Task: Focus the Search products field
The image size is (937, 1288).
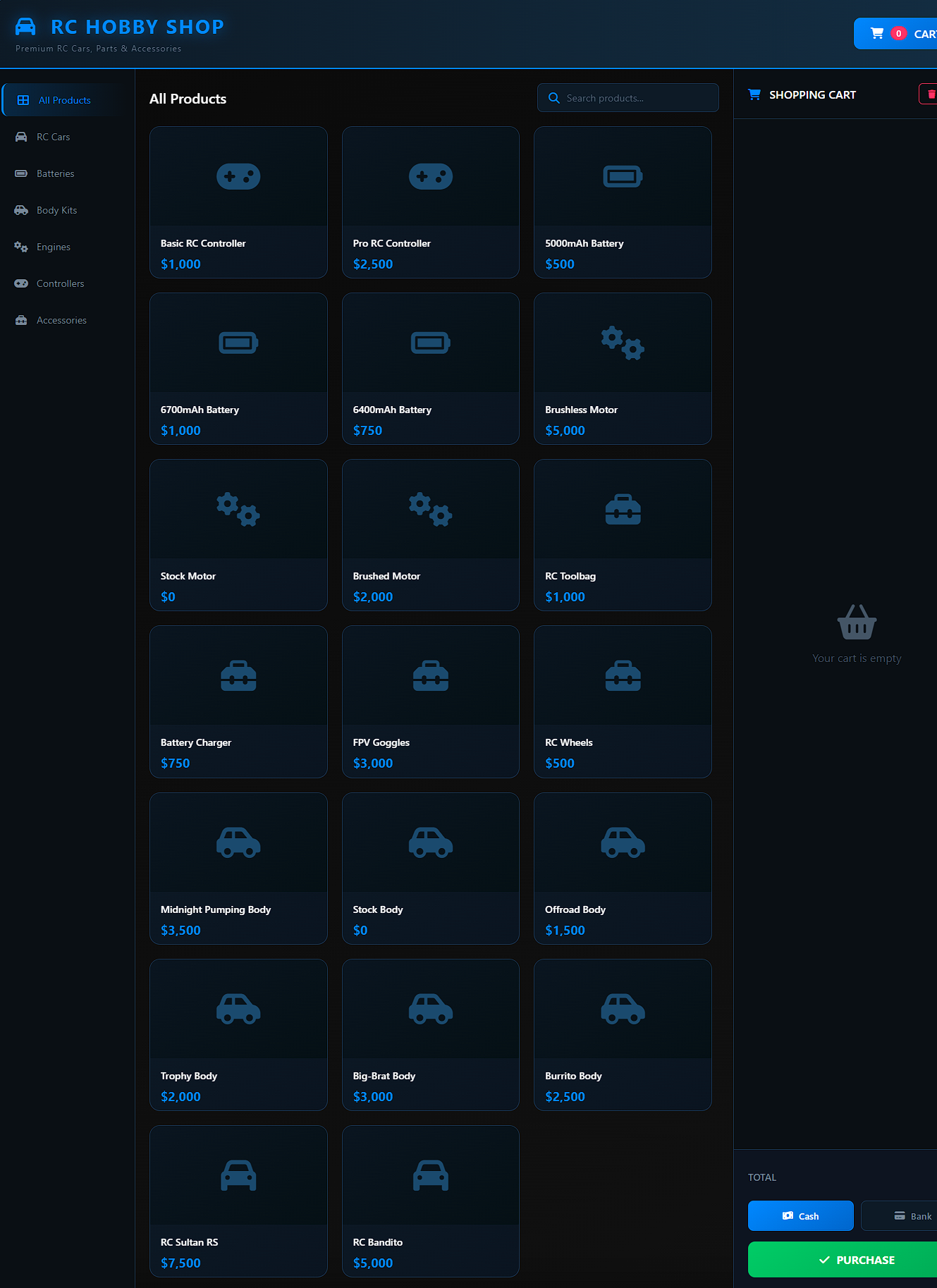Action: pos(628,98)
